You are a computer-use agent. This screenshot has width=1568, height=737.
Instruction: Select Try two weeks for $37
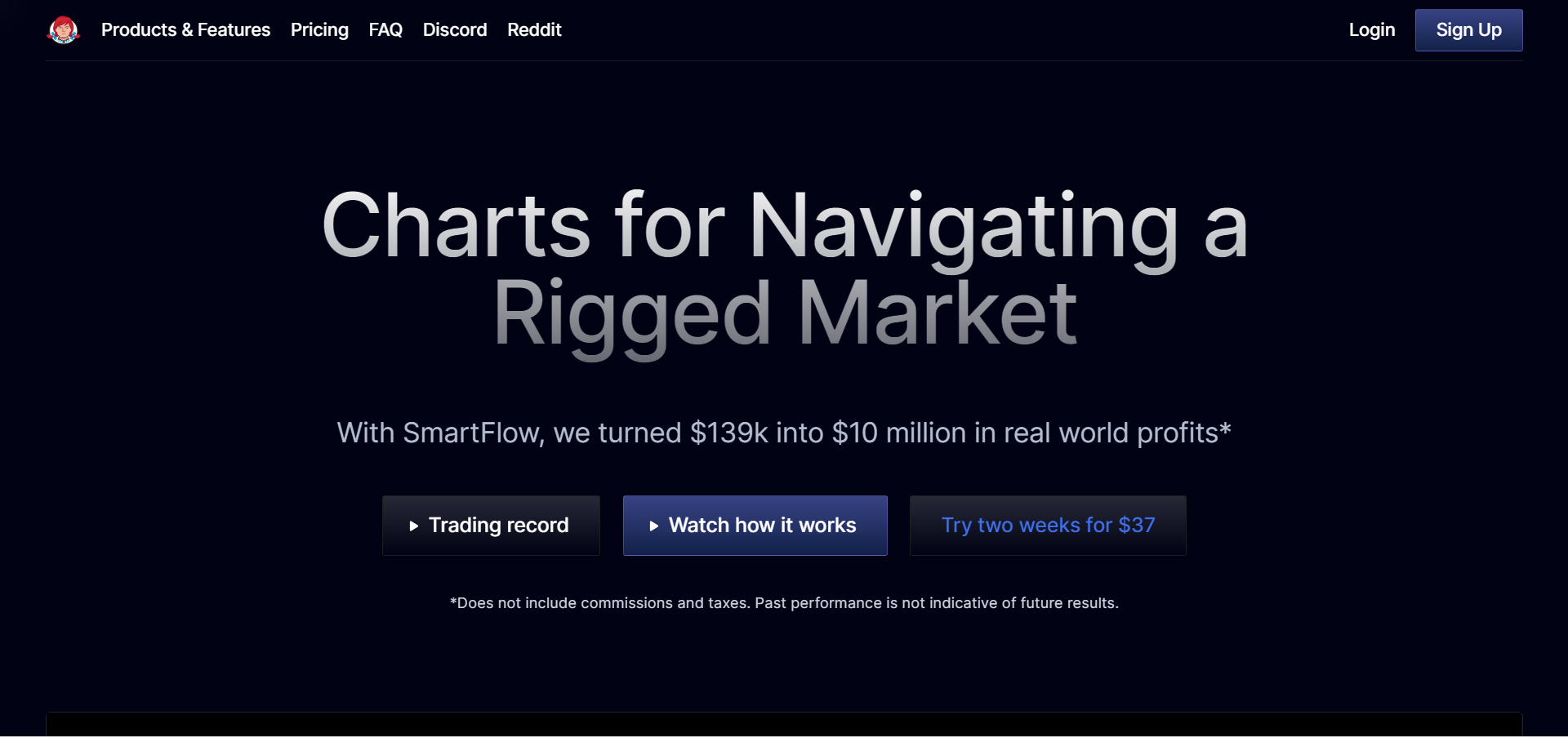pos(1048,526)
